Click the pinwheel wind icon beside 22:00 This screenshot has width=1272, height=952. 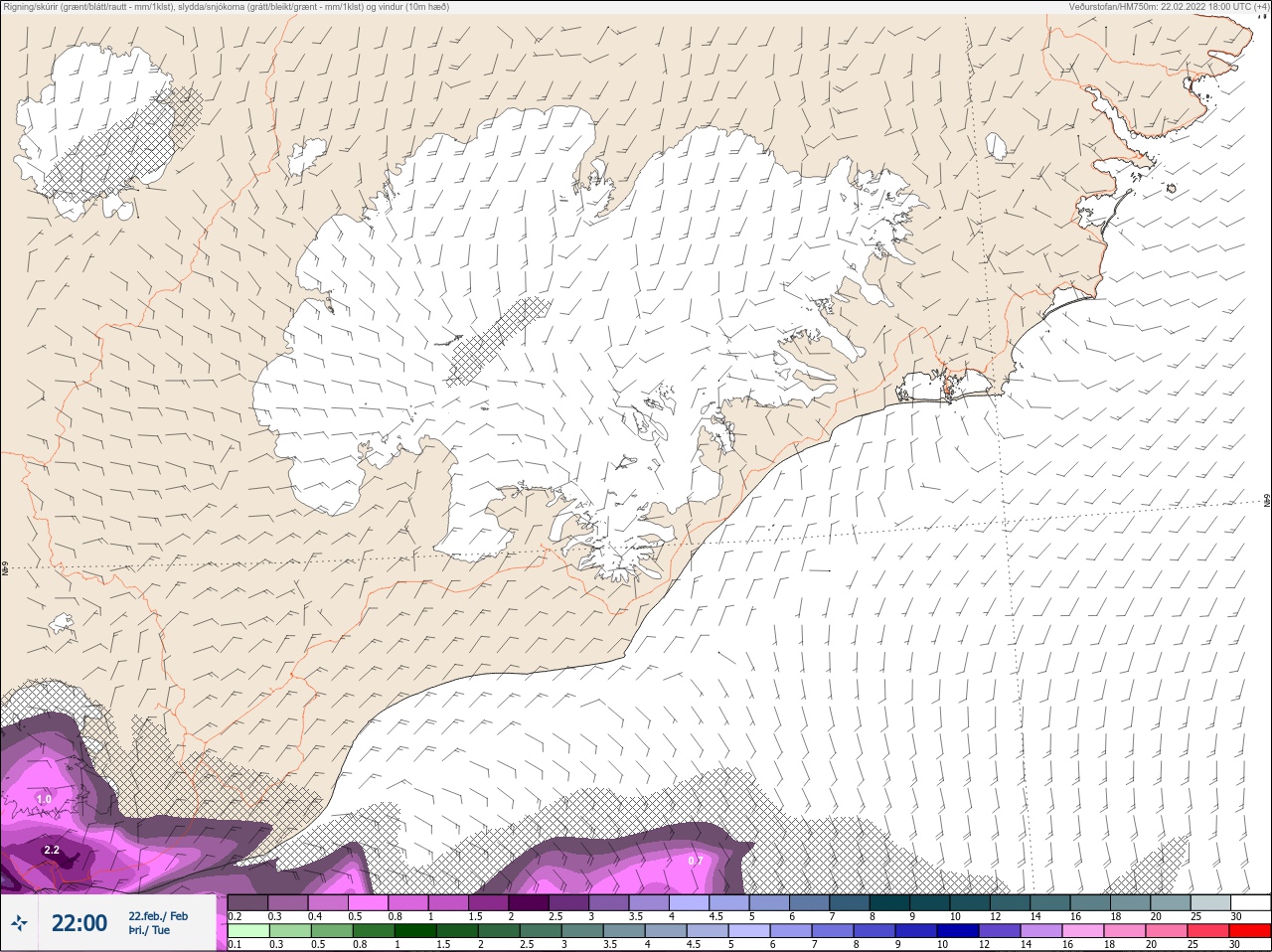point(19,923)
